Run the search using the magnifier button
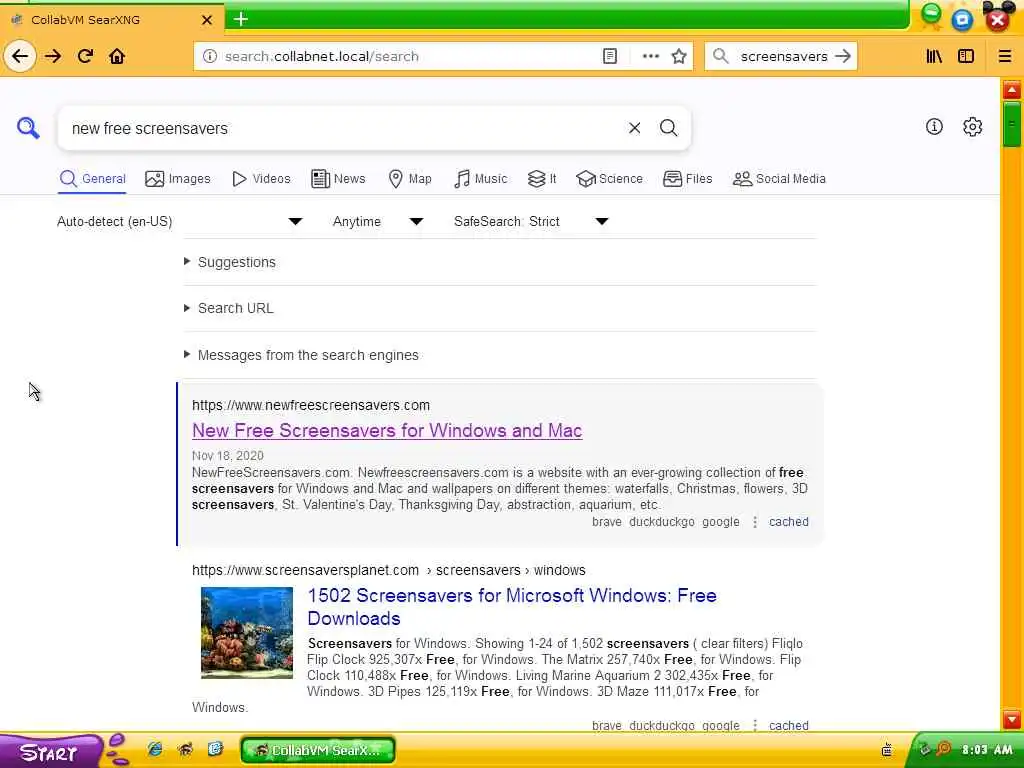1024x768 pixels. (668, 128)
